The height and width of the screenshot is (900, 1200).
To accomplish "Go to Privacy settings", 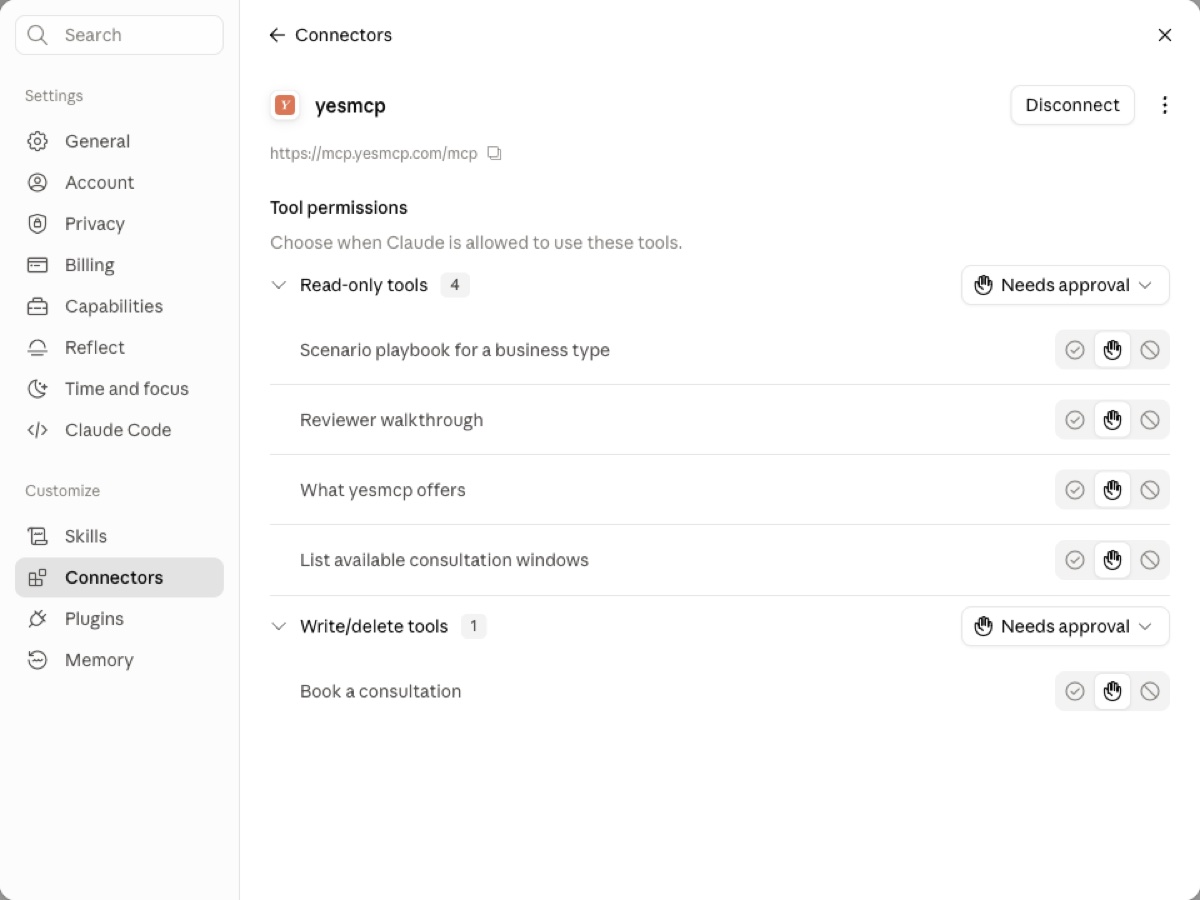I will pos(119,224).
